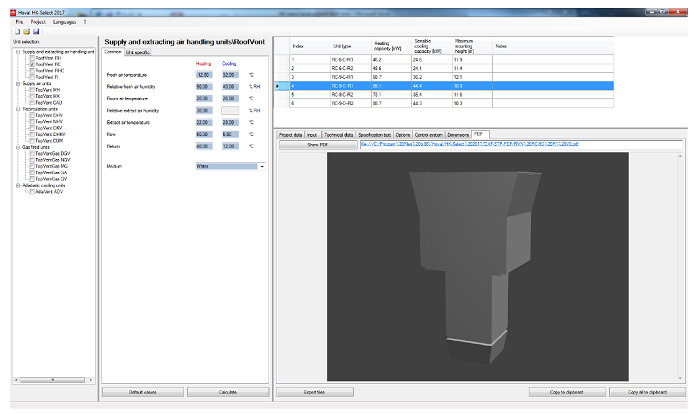This screenshot has width=700, height=414.
Task: Open the Project menu
Action: coord(36,21)
